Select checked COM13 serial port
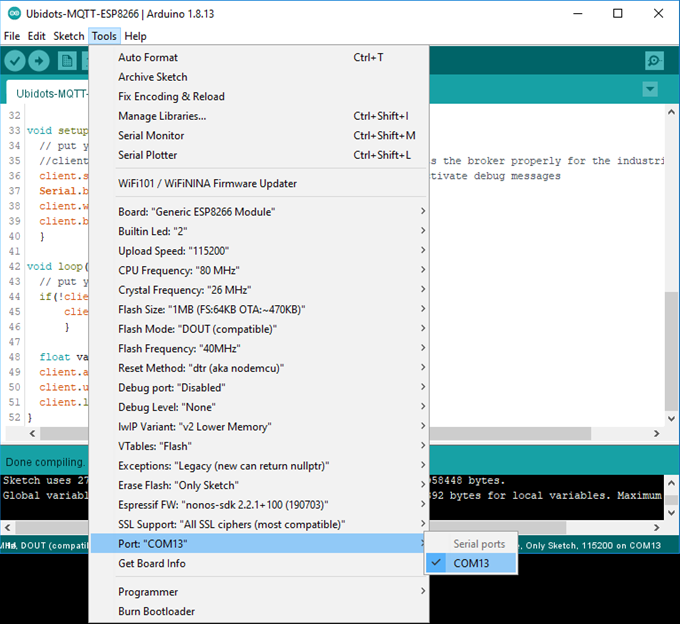 [471, 563]
